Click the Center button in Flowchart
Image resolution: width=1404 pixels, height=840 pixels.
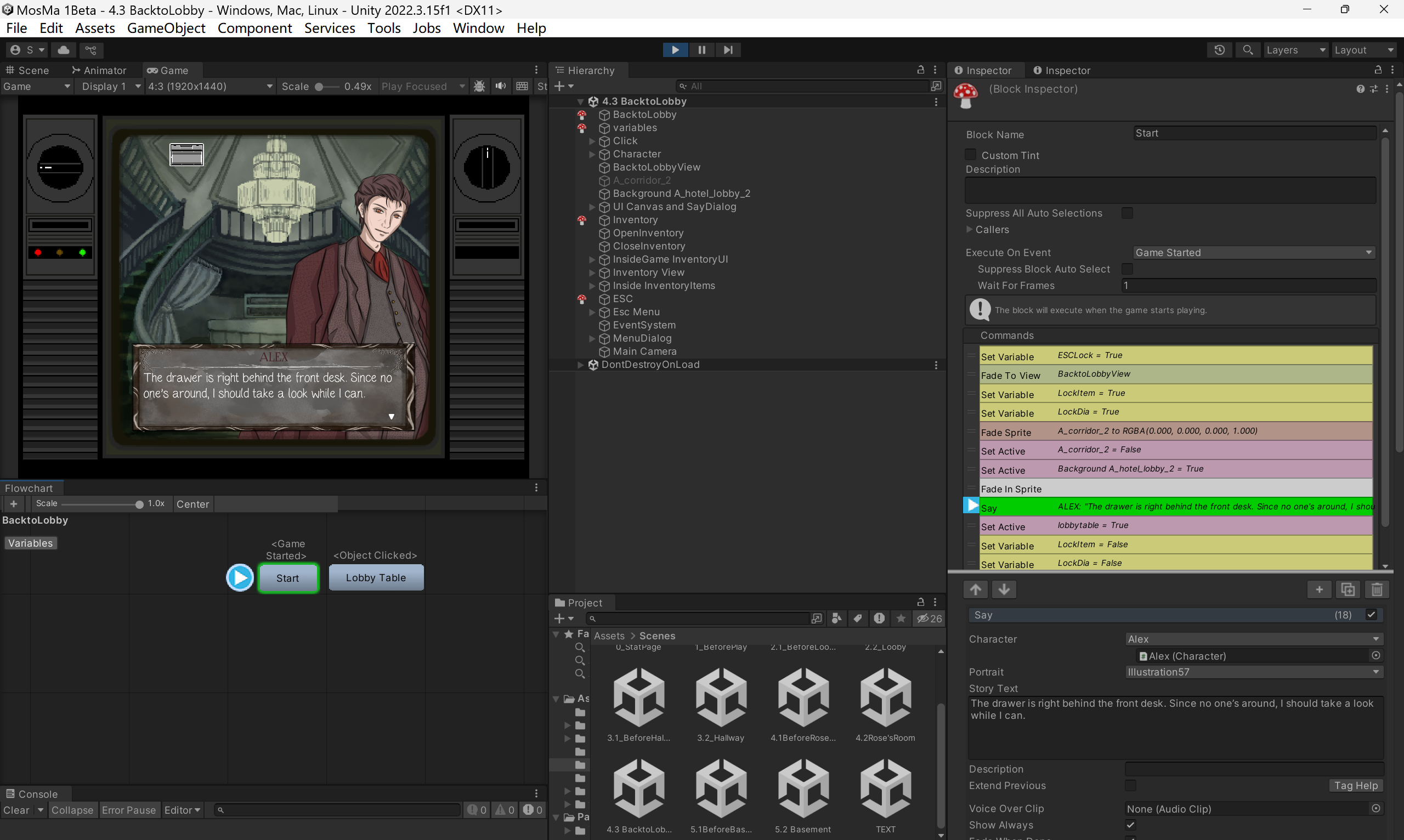[193, 504]
